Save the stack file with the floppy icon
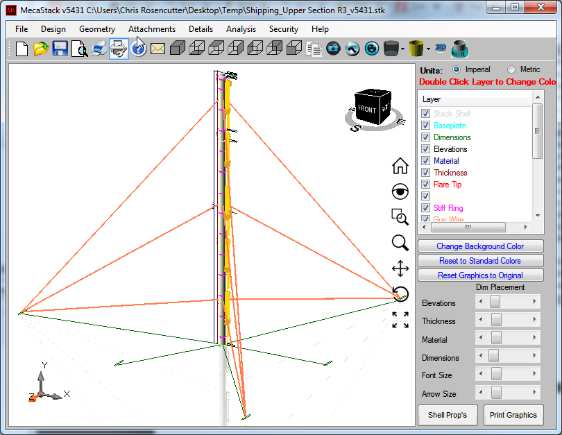Screen dimensions: 562x435 coord(60,48)
